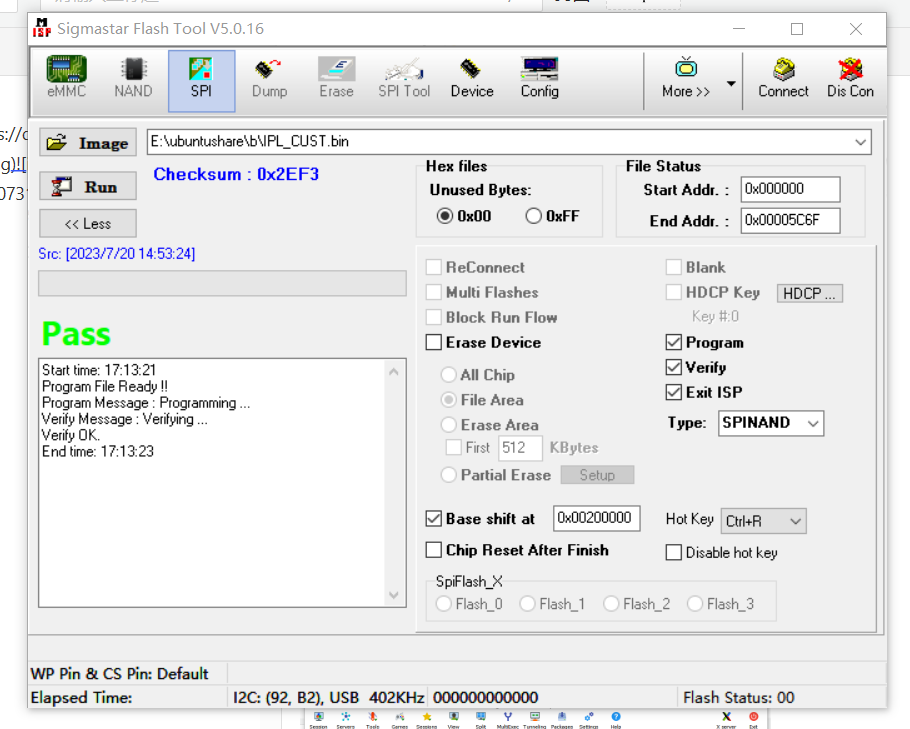
Task: Click the Base shift at address field
Action: (x=596, y=518)
